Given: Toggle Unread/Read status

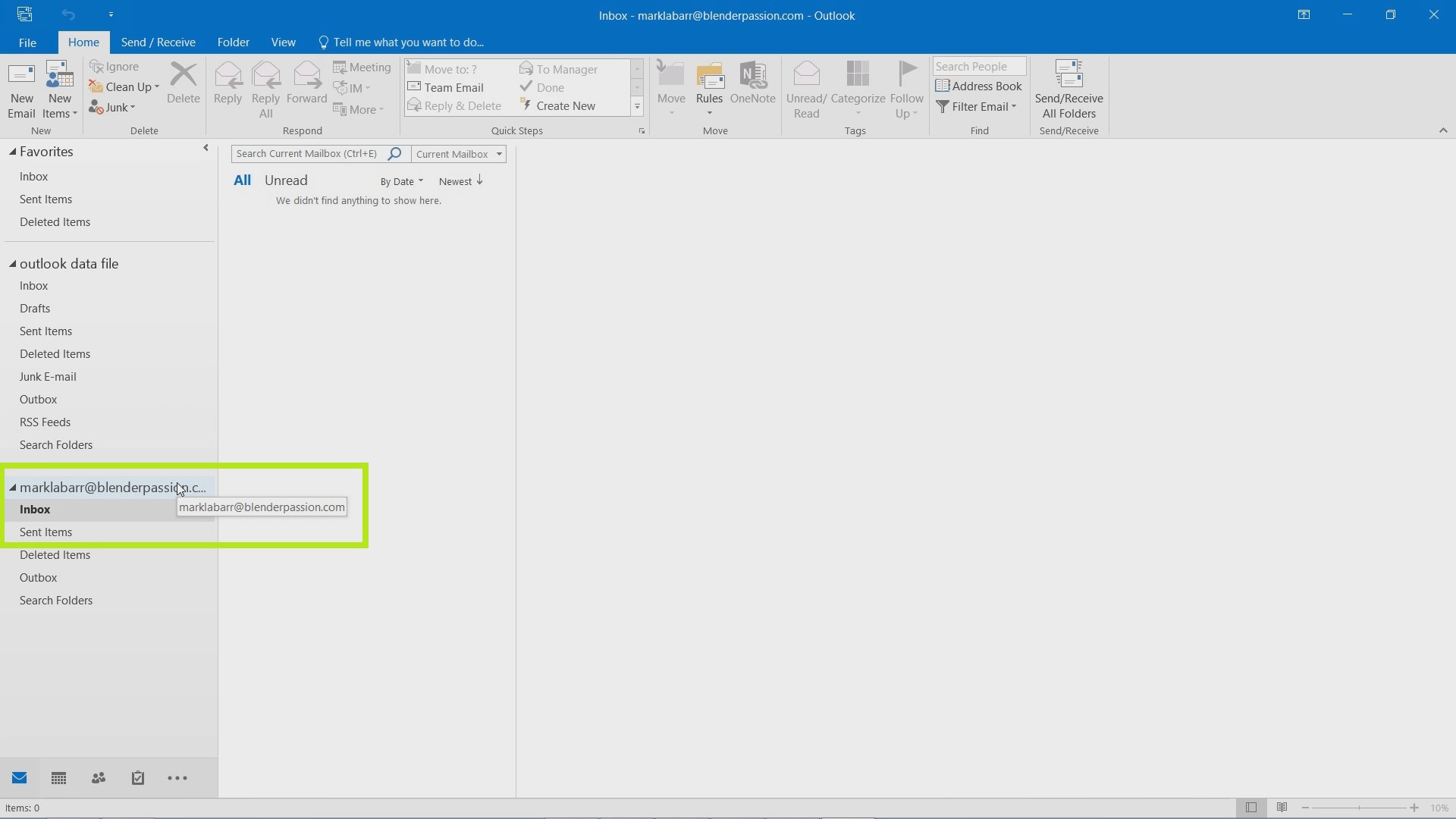Looking at the screenshot, I should (x=806, y=89).
